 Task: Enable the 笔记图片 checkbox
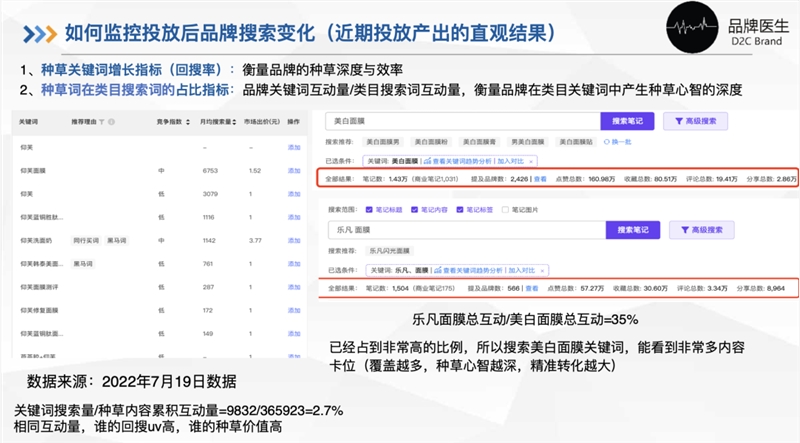coord(505,210)
